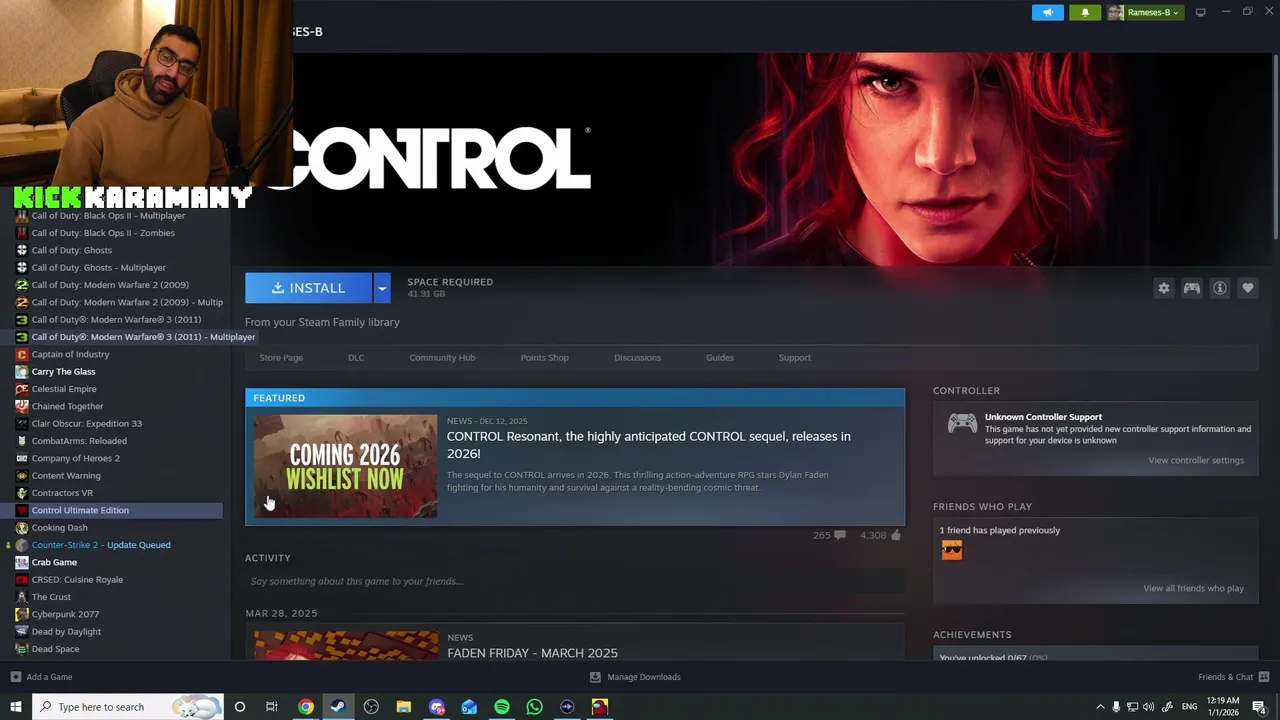This screenshot has height=720, width=1280.
Task: Select Counter-Strike 2 Update Queued entry
Action: [100, 545]
